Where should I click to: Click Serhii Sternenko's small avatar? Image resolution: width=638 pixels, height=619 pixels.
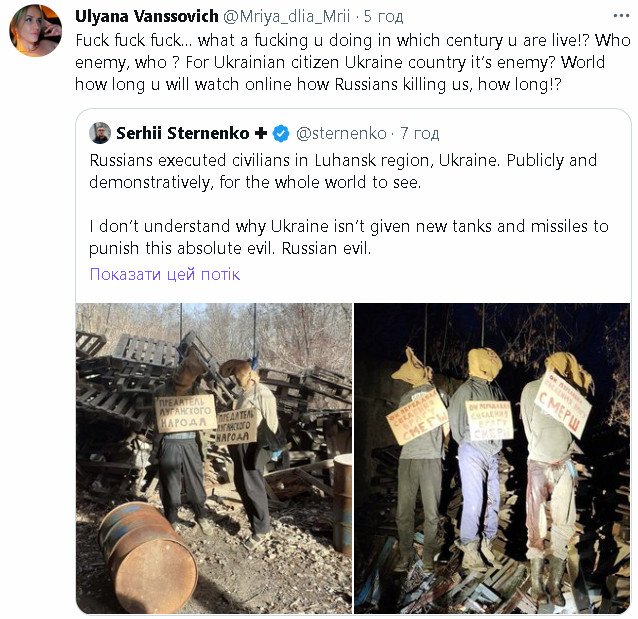(x=100, y=133)
